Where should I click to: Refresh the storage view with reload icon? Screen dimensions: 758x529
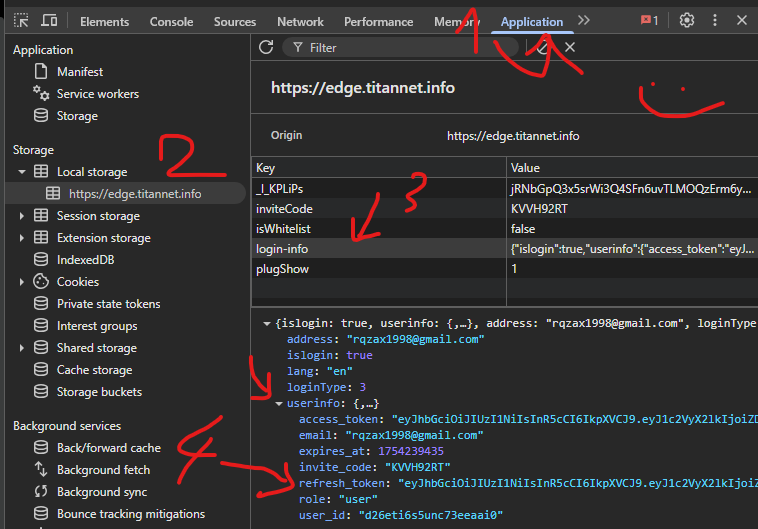(266, 47)
